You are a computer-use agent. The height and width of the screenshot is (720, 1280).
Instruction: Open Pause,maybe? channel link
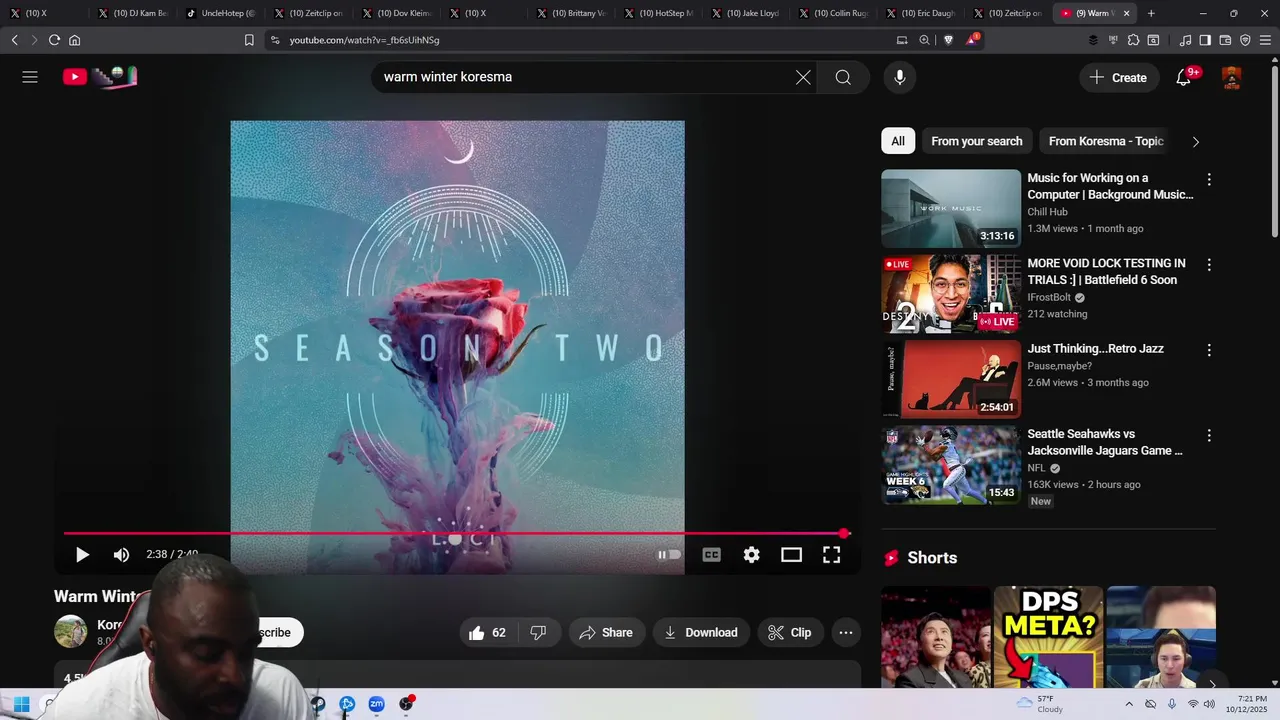tap(1059, 366)
